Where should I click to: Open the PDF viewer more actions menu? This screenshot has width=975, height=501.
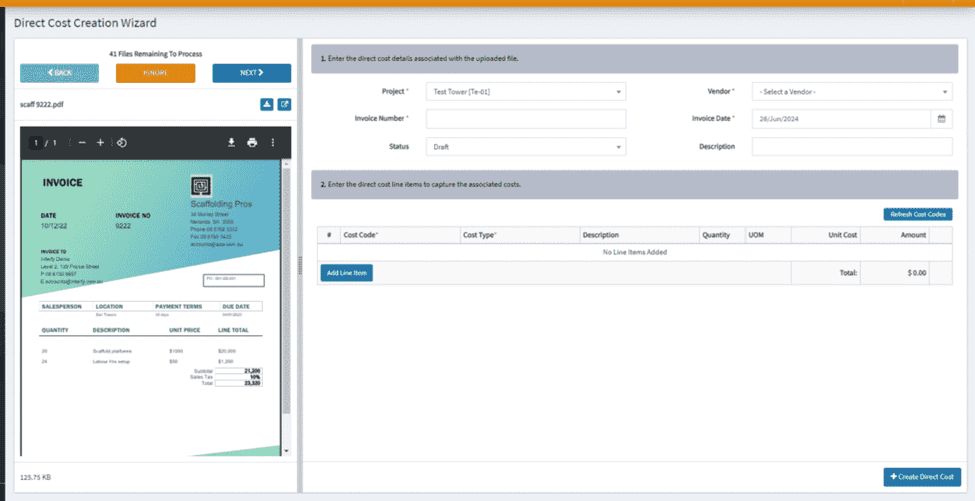[272, 143]
